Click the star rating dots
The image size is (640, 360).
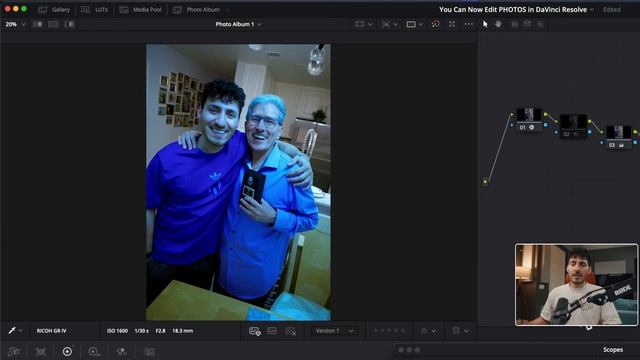point(389,331)
